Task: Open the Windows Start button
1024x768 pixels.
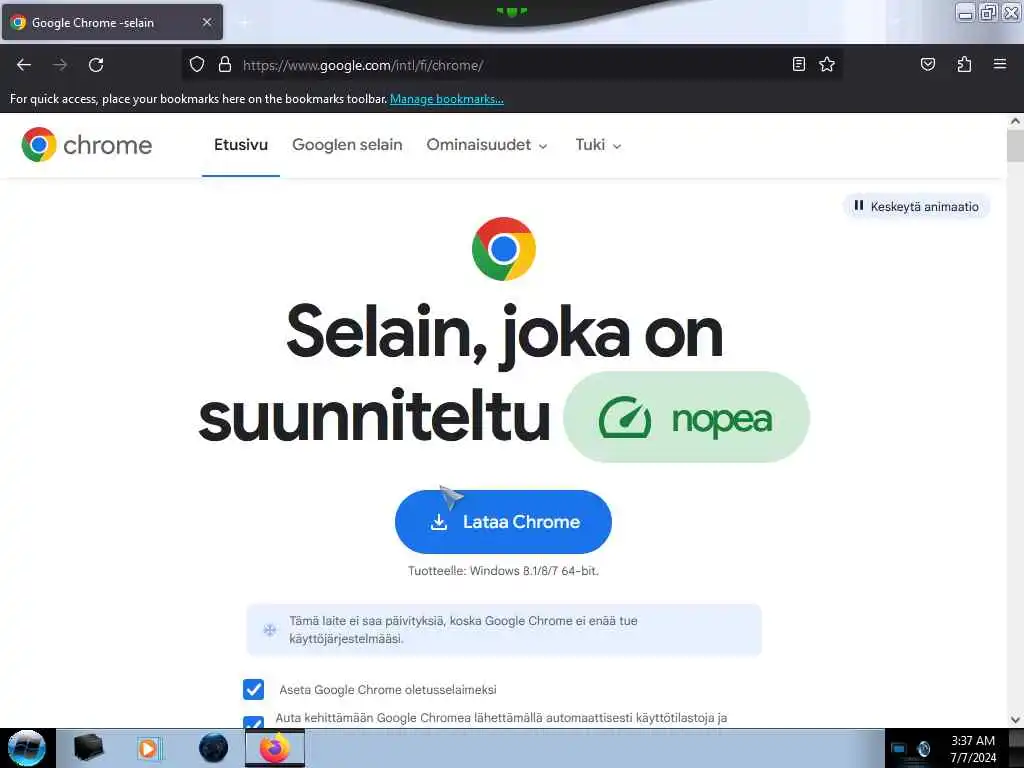Action: (x=26, y=748)
